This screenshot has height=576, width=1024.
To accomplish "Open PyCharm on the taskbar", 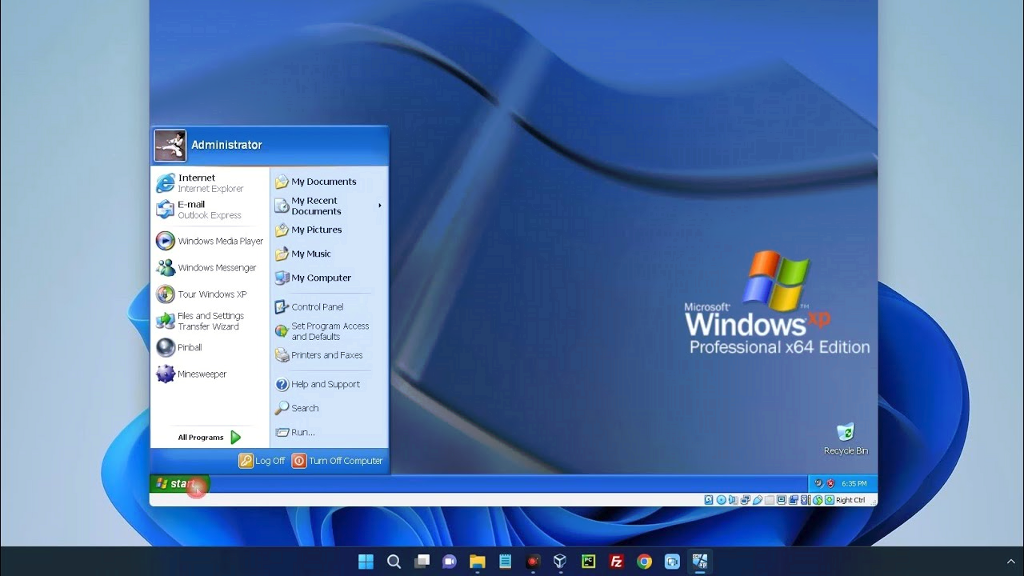I will tap(588, 561).
